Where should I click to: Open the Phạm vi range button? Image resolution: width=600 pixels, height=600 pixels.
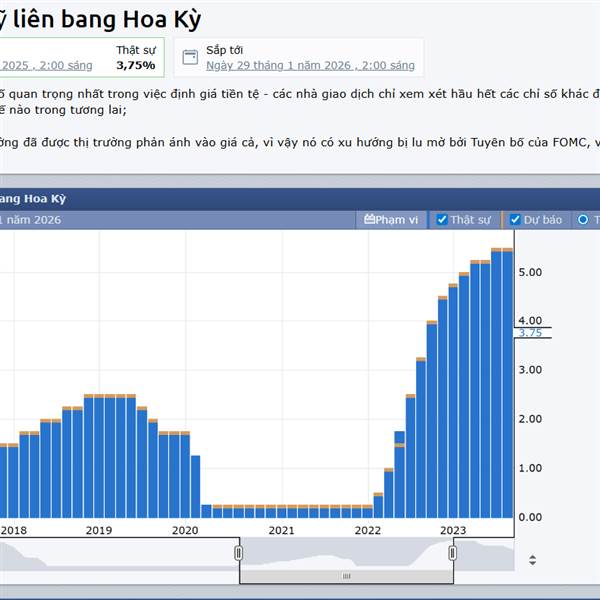[391, 220]
